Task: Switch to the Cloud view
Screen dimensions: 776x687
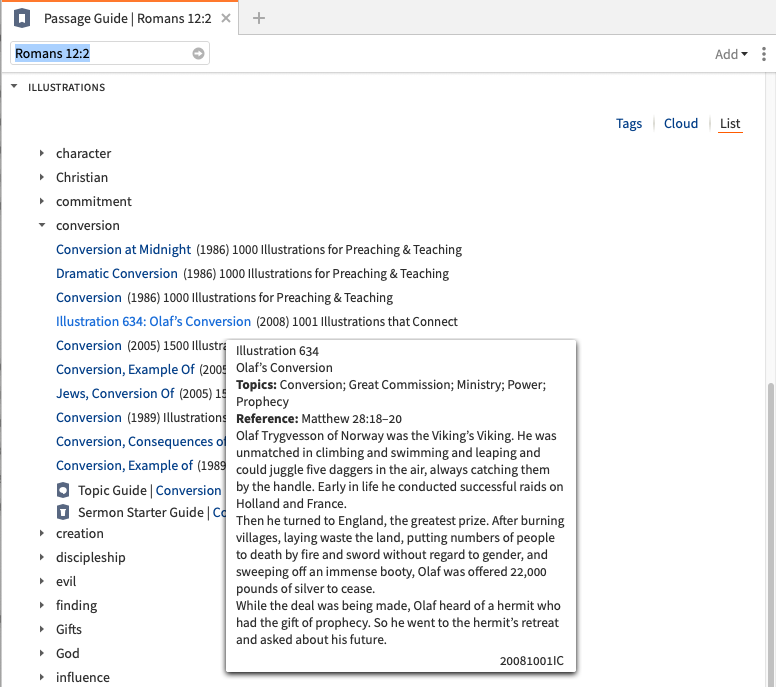Action: coord(680,123)
